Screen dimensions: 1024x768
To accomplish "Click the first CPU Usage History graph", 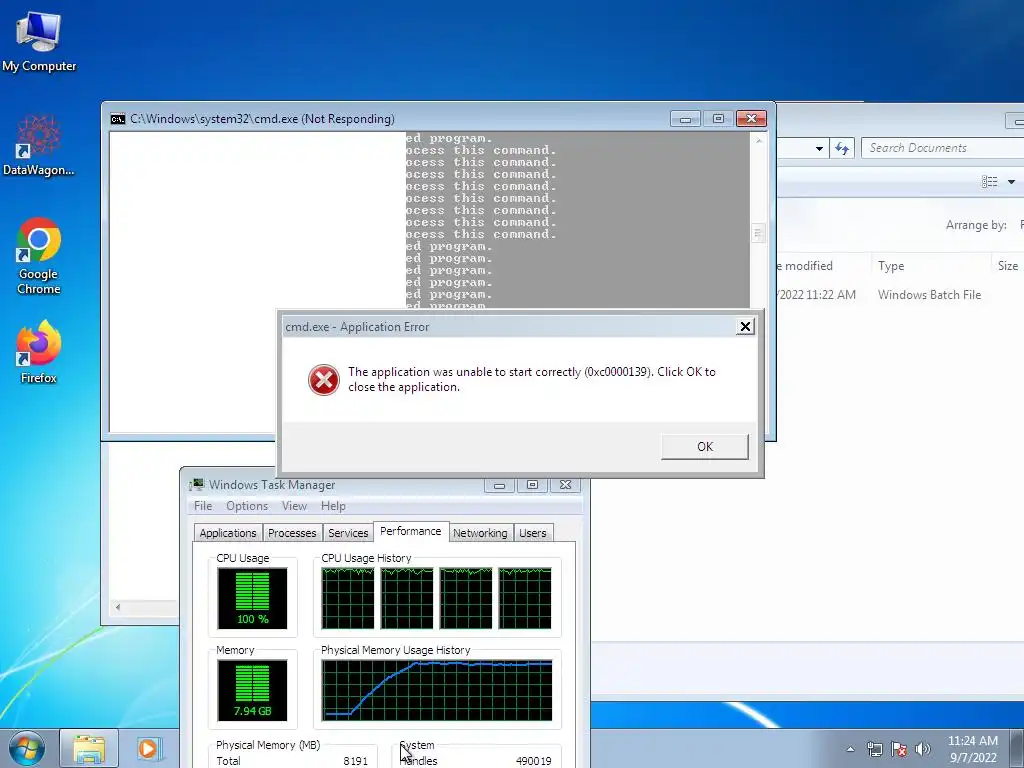I will [x=348, y=598].
